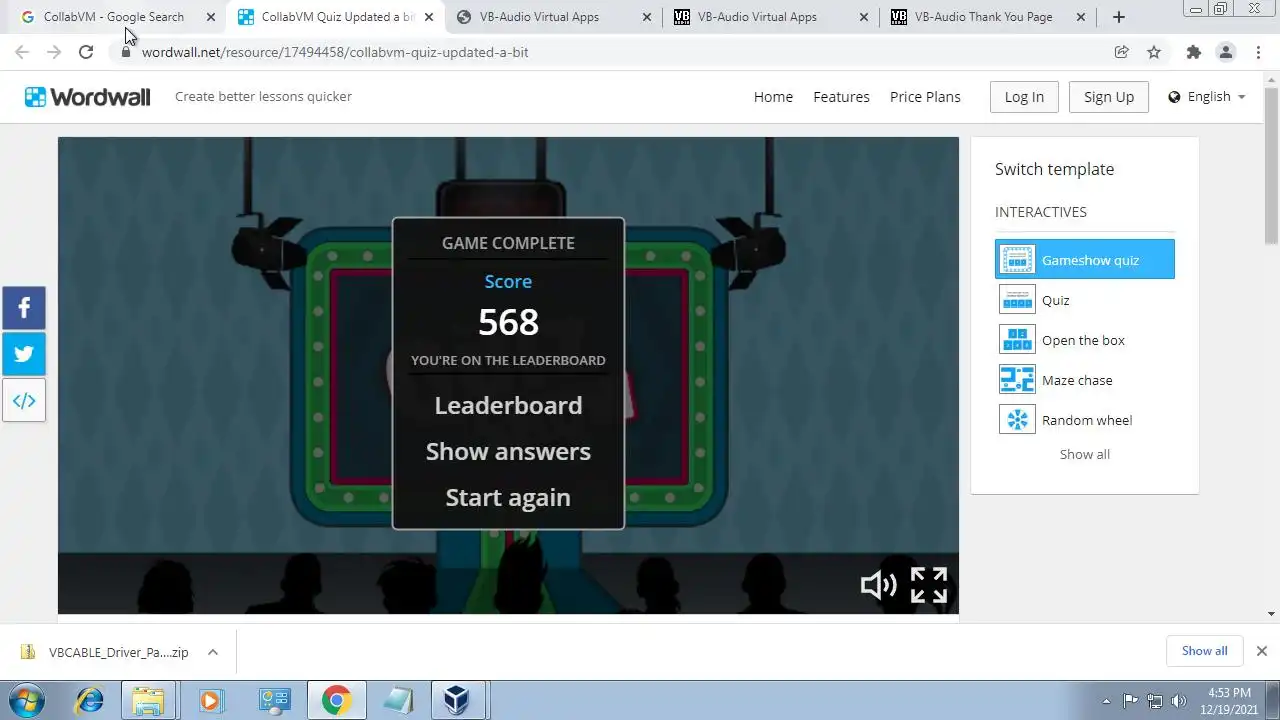Click the Sign Up button
This screenshot has width=1280, height=720.
click(x=1109, y=97)
